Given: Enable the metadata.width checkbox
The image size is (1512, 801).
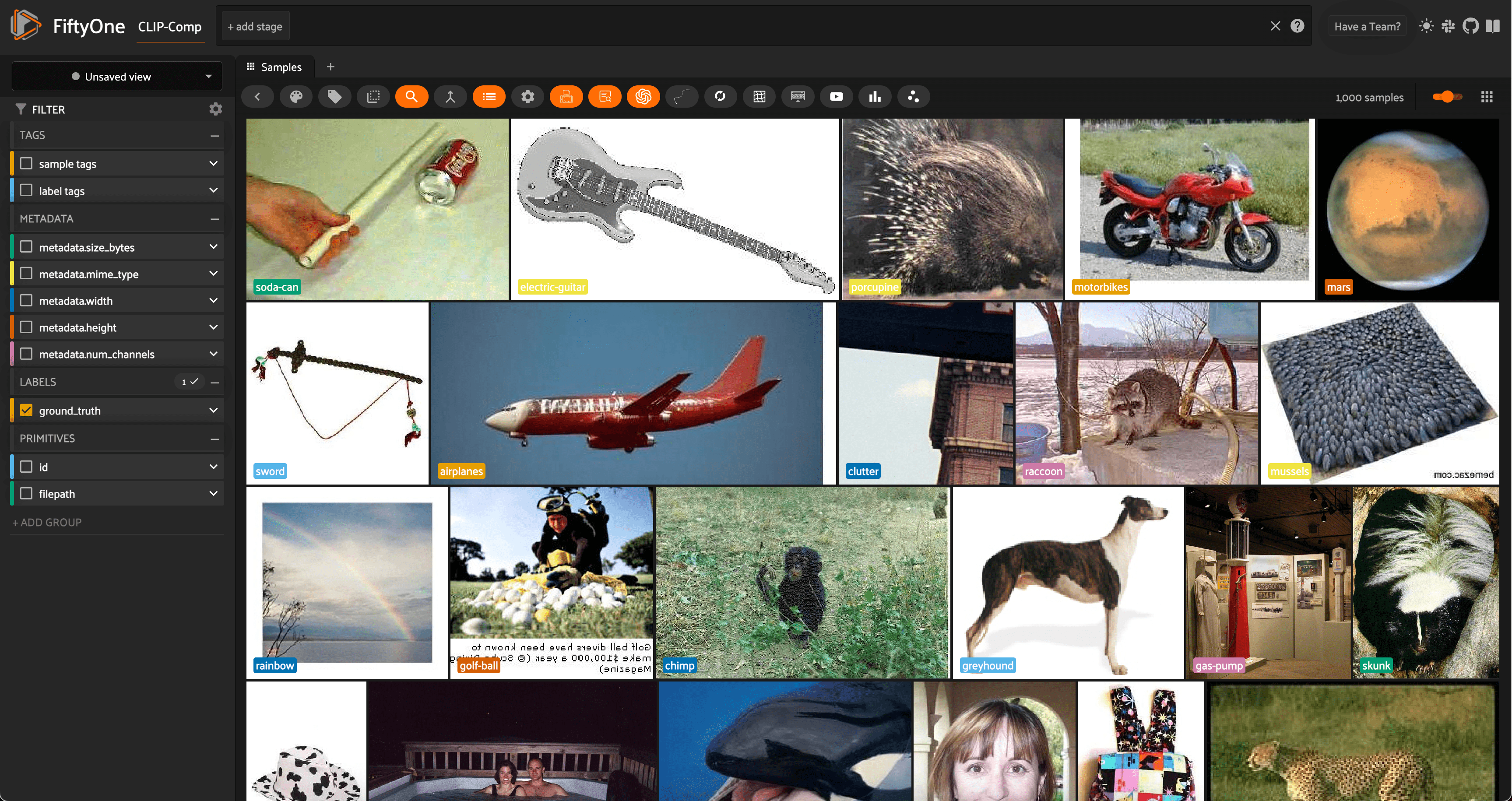Looking at the screenshot, I should point(26,300).
